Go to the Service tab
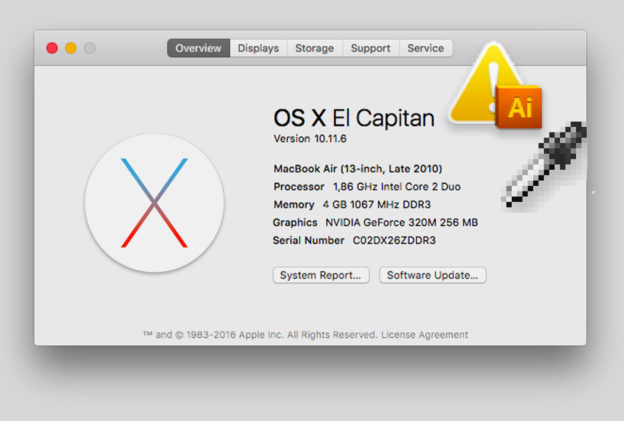This screenshot has height=421, width=624. pyautogui.click(x=425, y=48)
